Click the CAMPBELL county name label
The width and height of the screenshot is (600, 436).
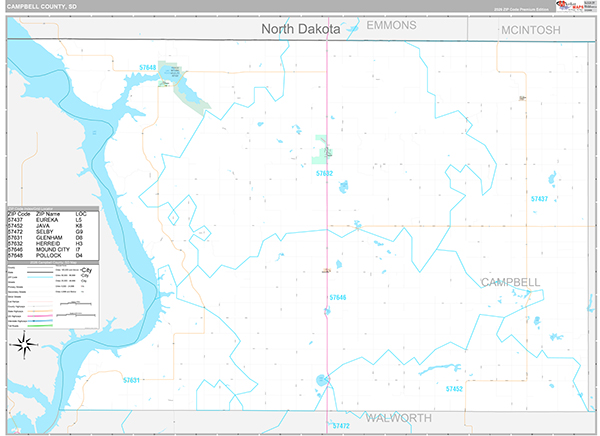pos(510,282)
